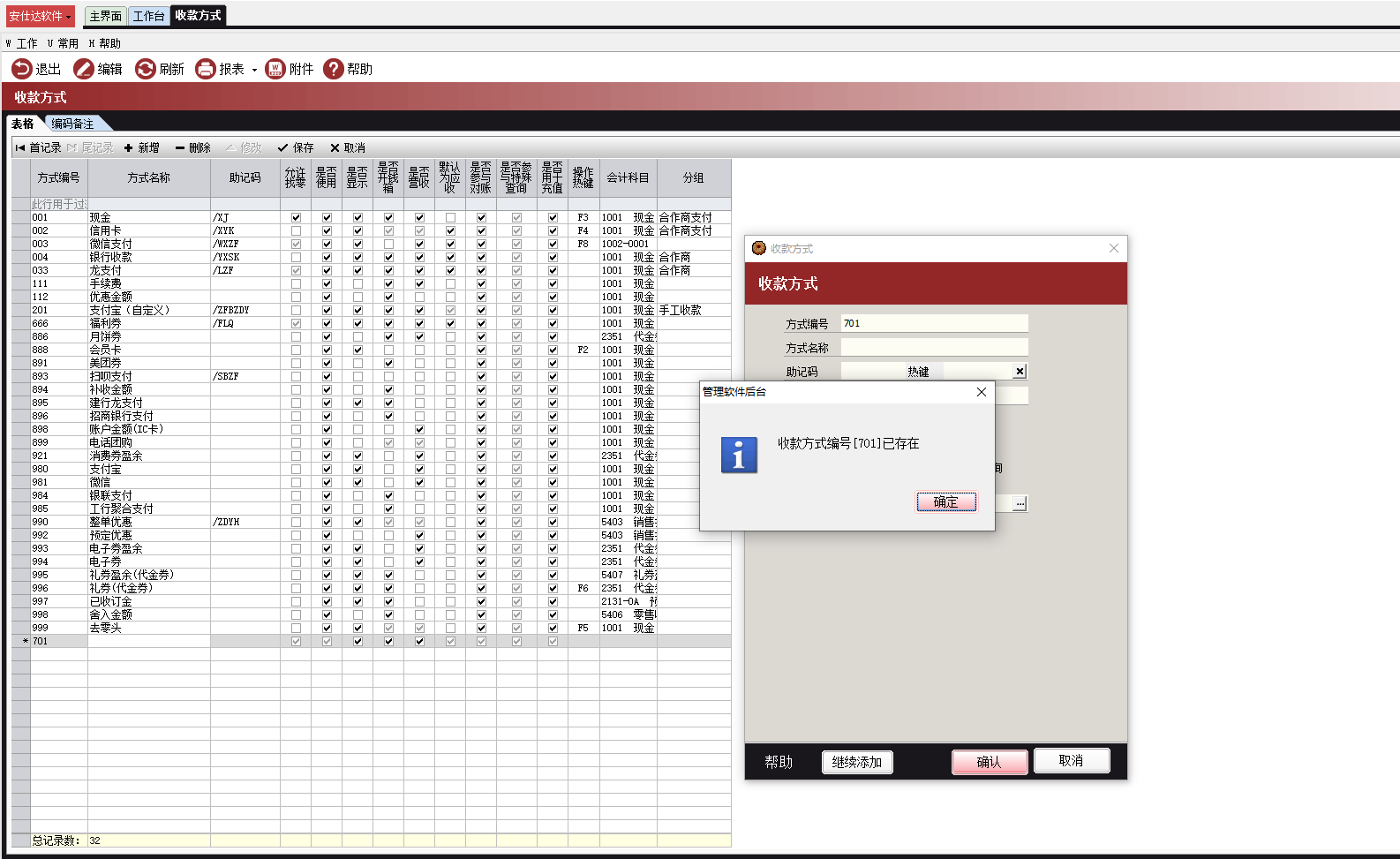Click the 取消 X cancel button in grid toolbar

[x=348, y=147]
